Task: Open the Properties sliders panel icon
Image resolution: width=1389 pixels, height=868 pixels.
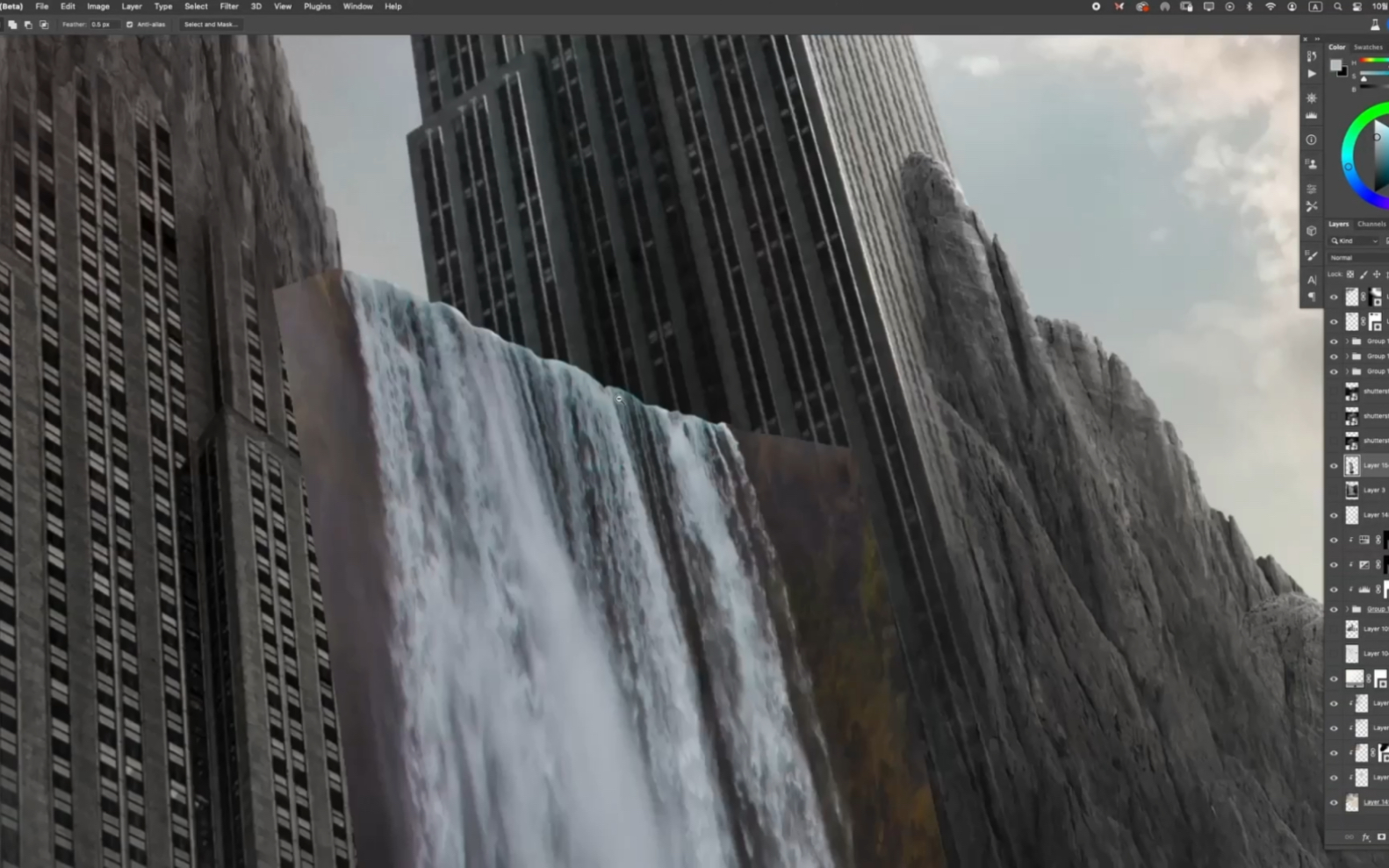Action: point(1311,189)
